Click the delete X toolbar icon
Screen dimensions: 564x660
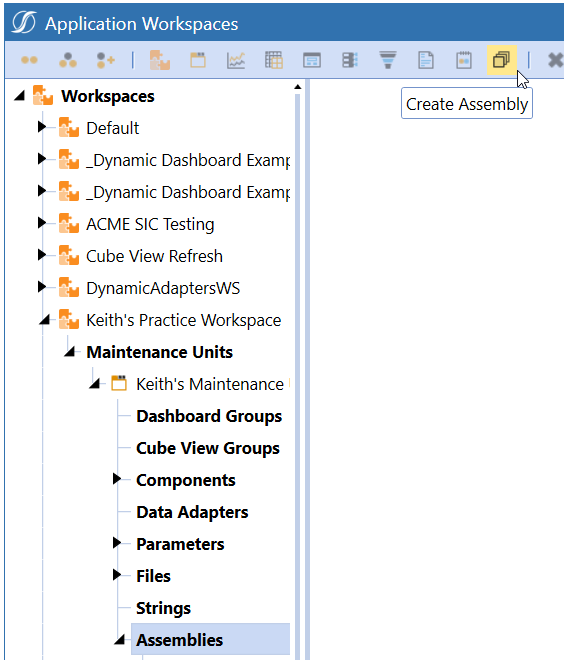(556, 60)
